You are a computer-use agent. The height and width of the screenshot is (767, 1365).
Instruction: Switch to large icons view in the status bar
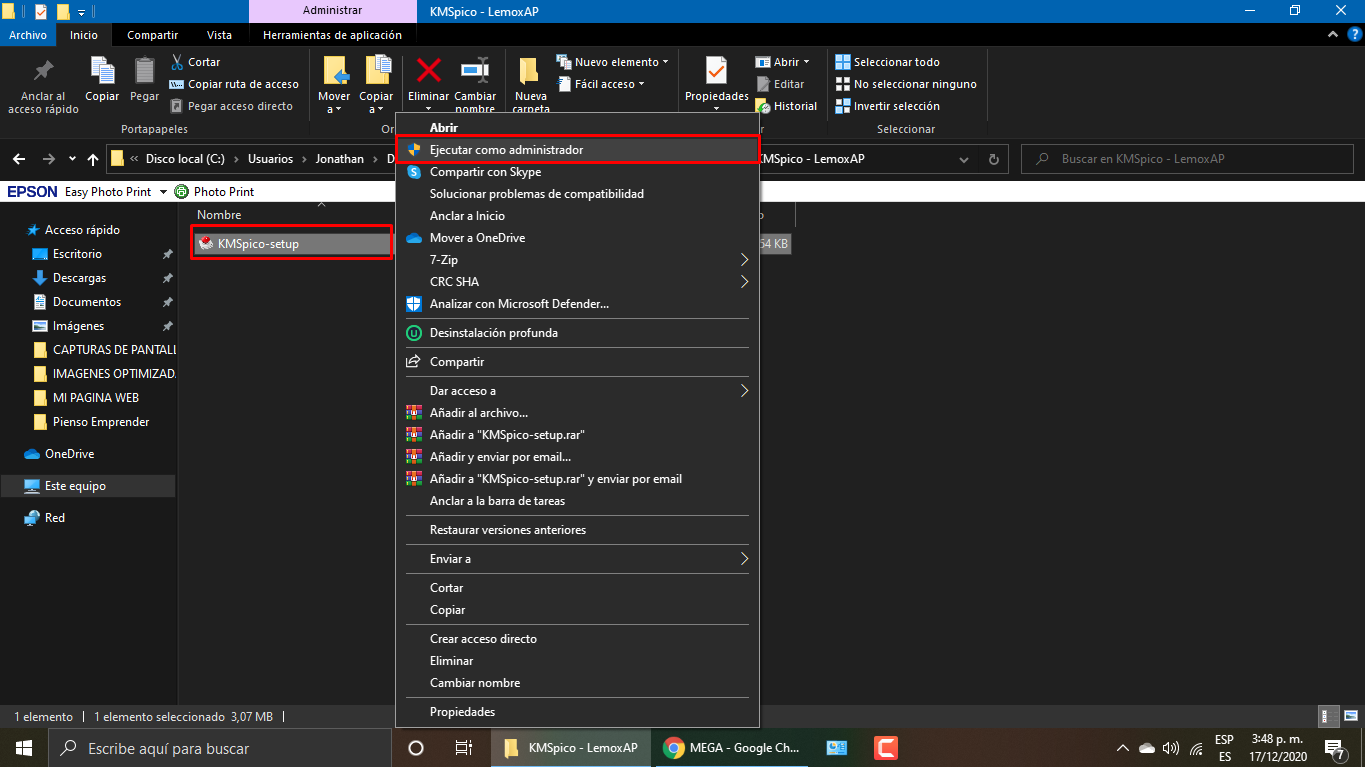pos(1349,717)
